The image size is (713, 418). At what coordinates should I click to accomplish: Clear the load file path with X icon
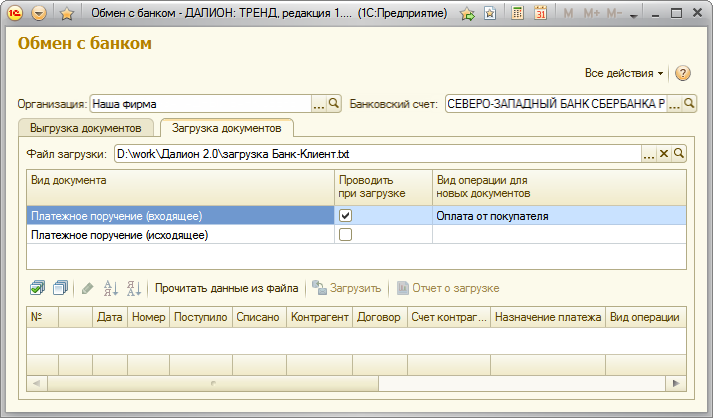coord(664,154)
